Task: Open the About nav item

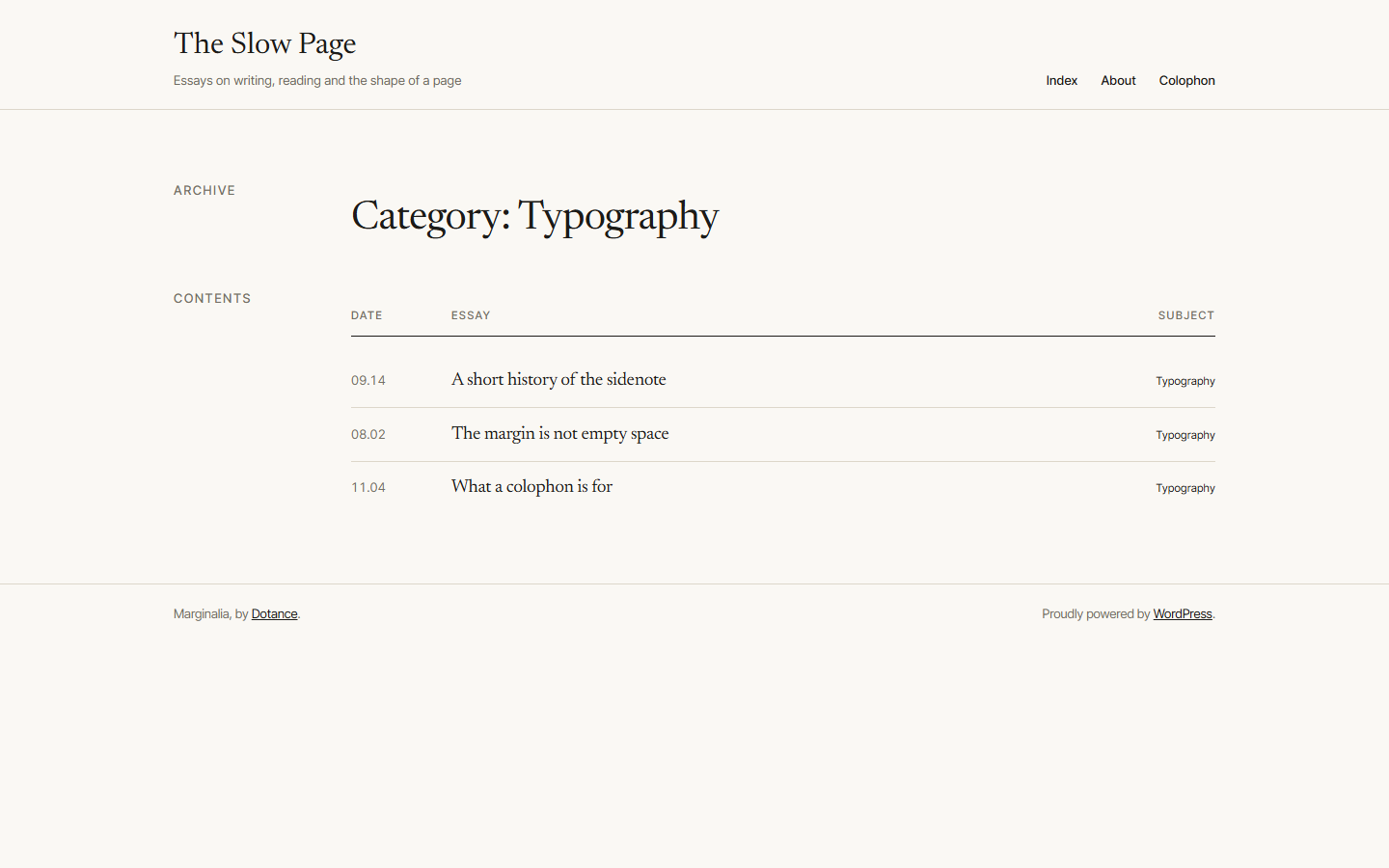Action: pyautogui.click(x=1118, y=81)
